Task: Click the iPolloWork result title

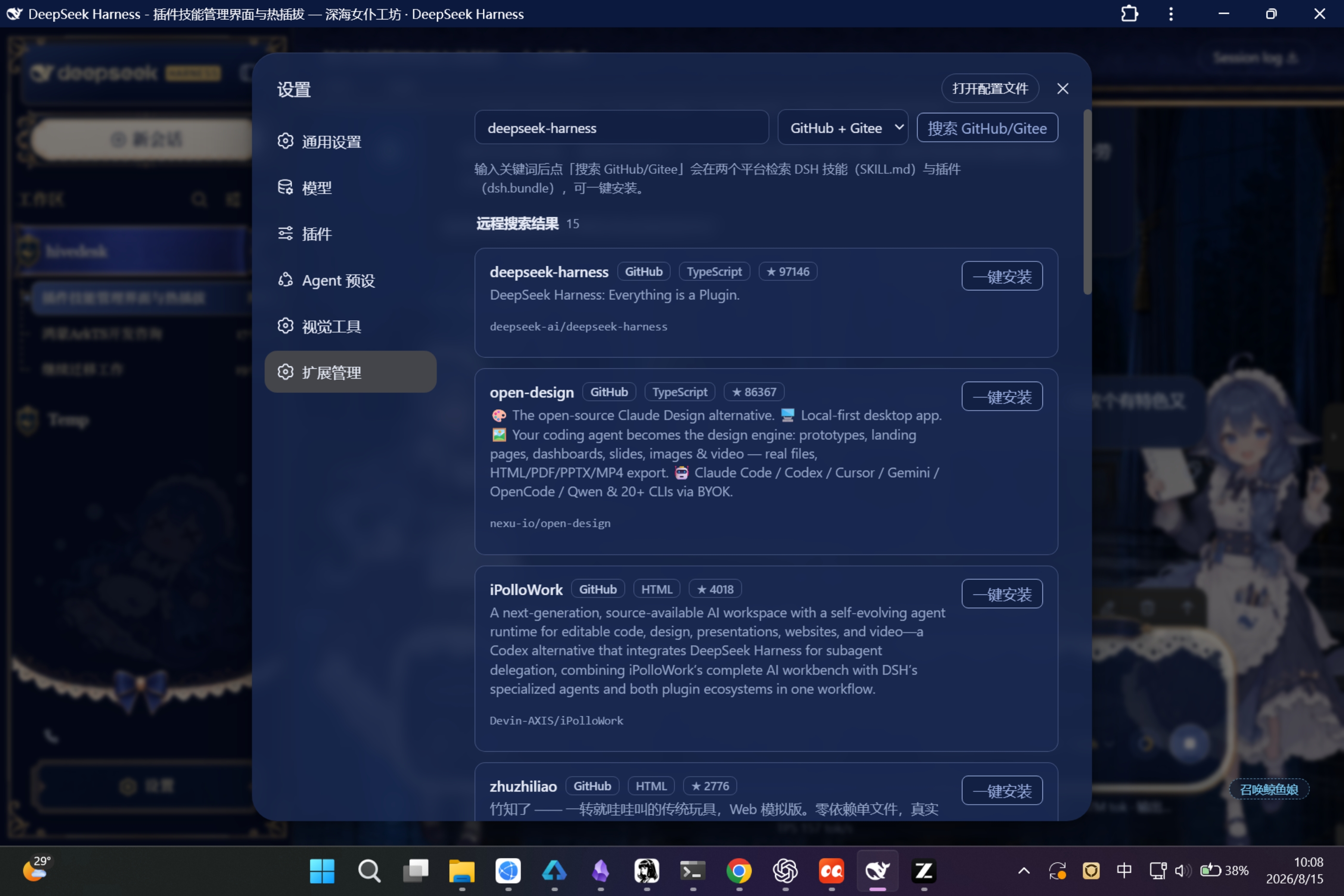Action: [x=526, y=589]
